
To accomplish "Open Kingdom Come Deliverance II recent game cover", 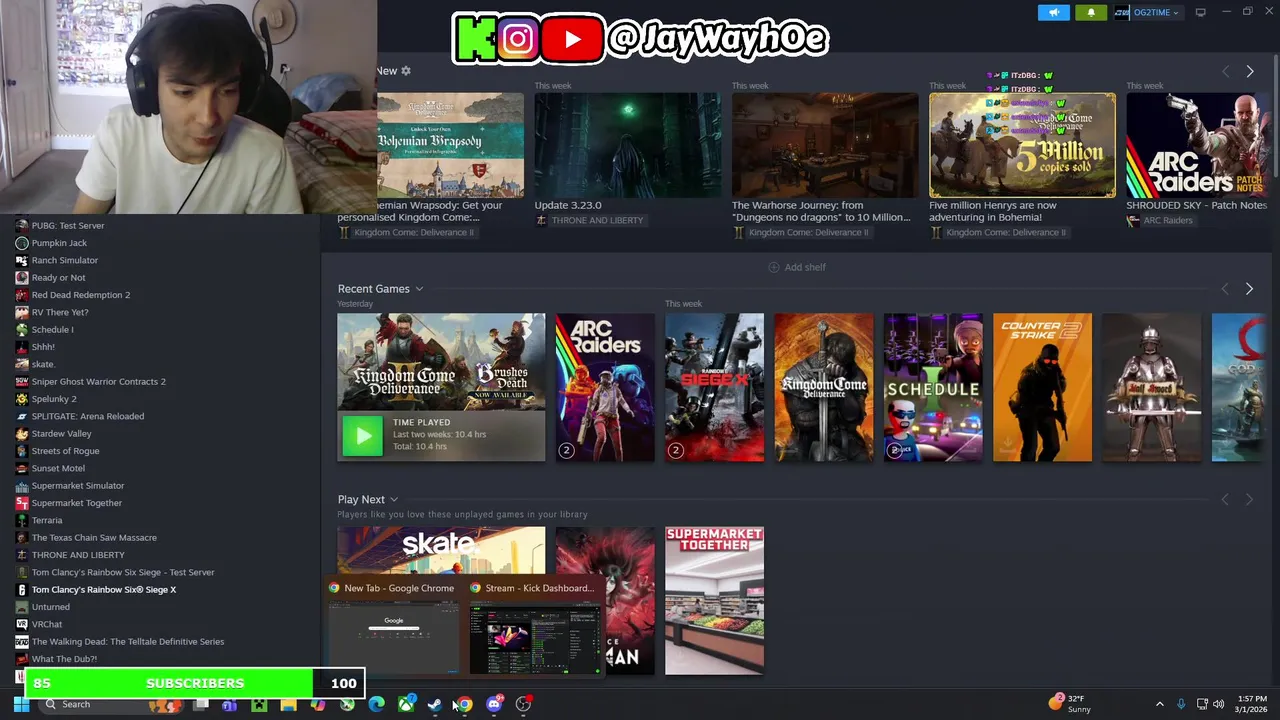I will (441, 363).
